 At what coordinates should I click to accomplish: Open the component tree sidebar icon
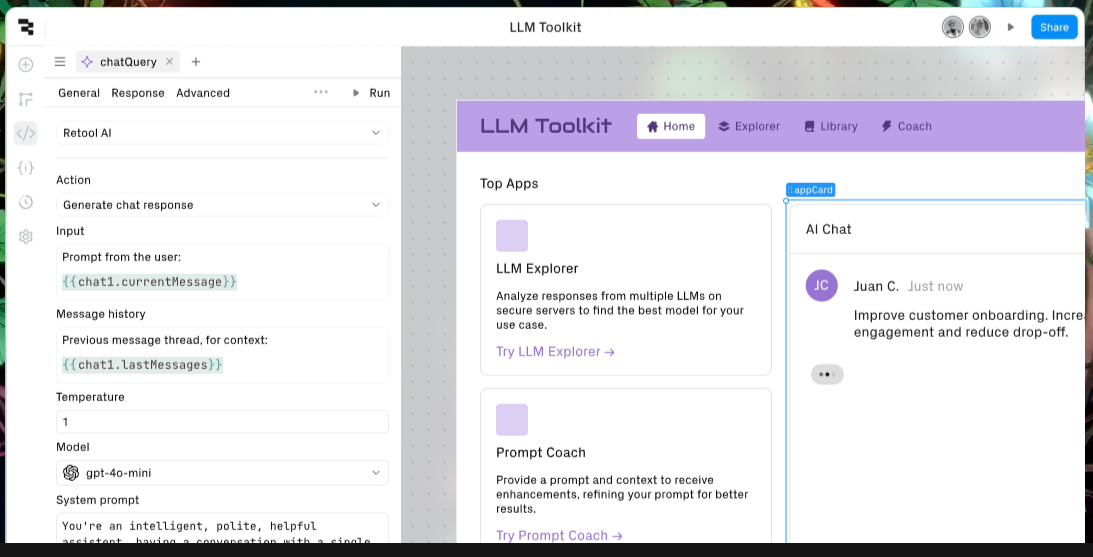click(26, 99)
